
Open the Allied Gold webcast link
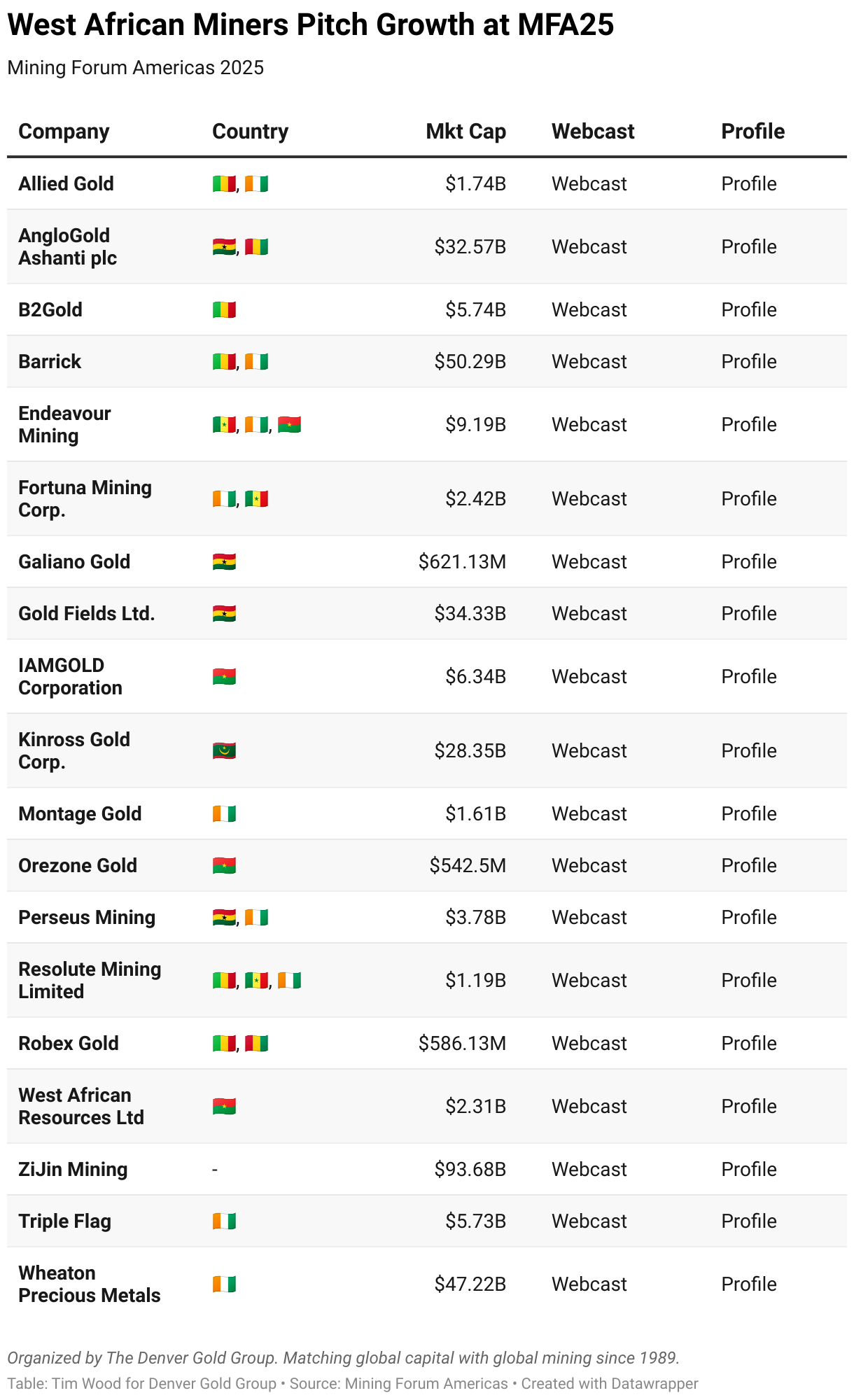(x=589, y=184)
